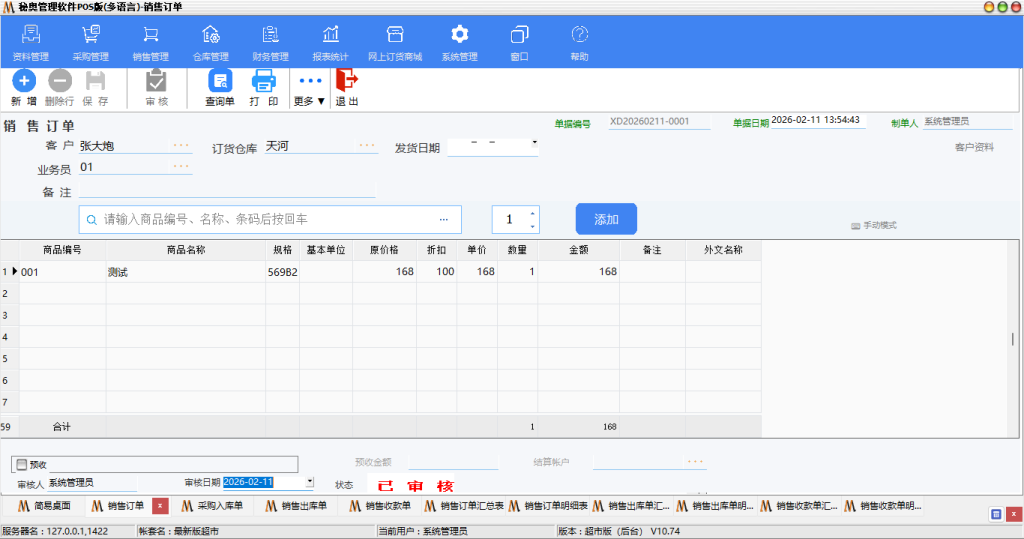Open 仓库管理 warehouse management module
Screen dimensions: 1024x539
[x=210, y=36]
